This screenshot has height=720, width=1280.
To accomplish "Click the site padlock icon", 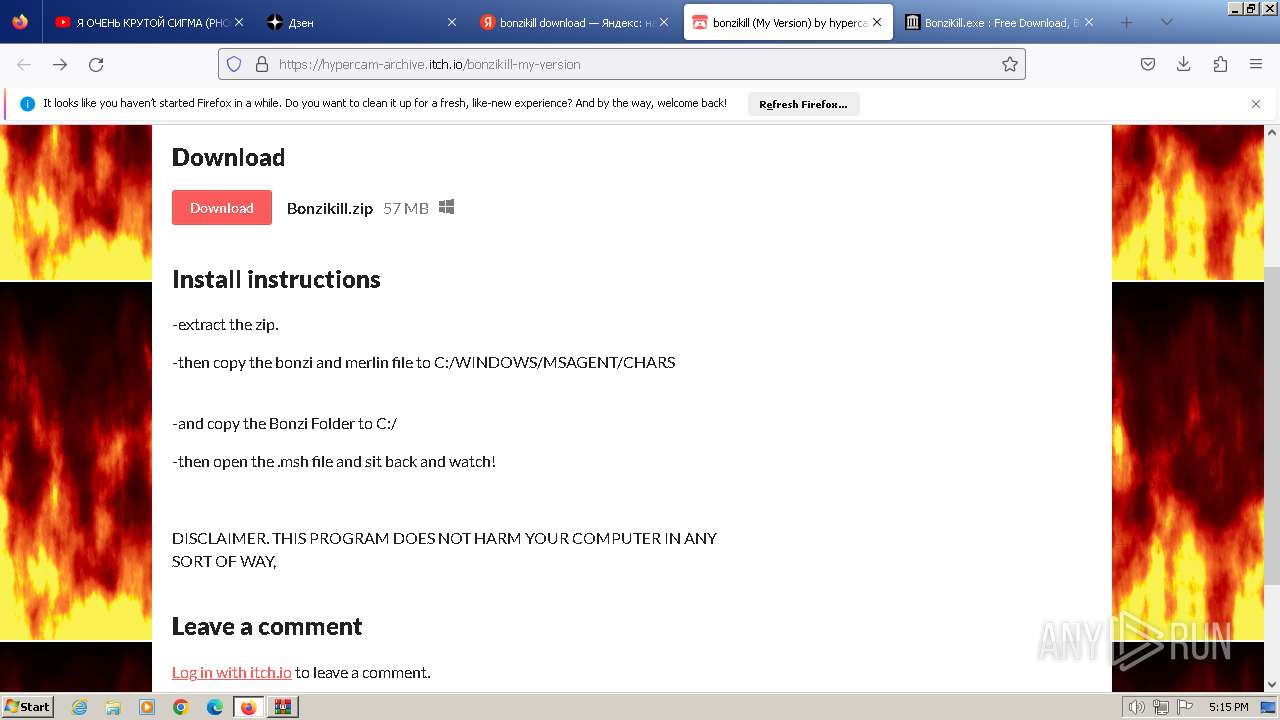I will coord(262,64).
